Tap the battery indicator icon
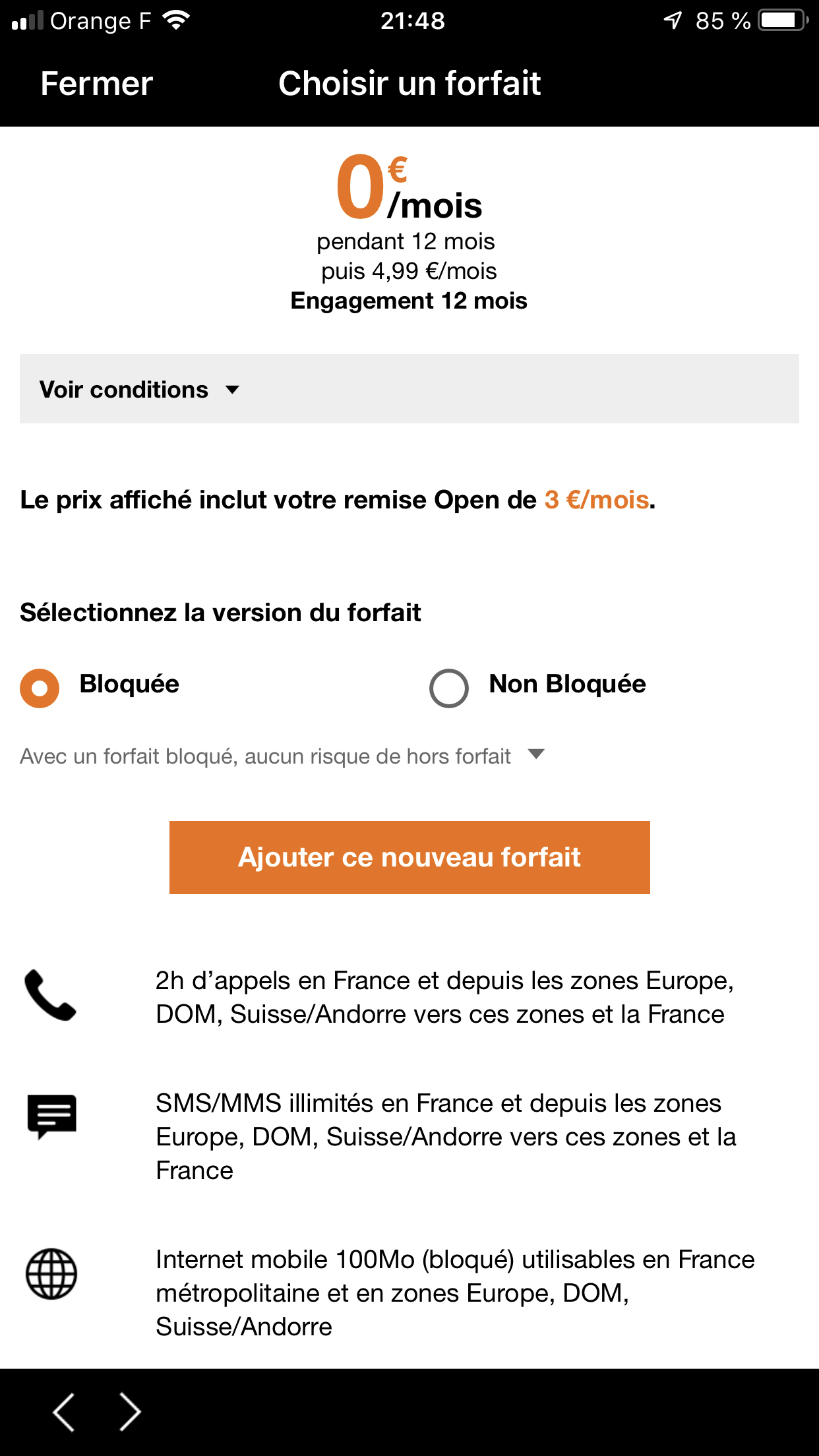The height and width of the screenshot is (1456, 819). (x=783, y=20)
